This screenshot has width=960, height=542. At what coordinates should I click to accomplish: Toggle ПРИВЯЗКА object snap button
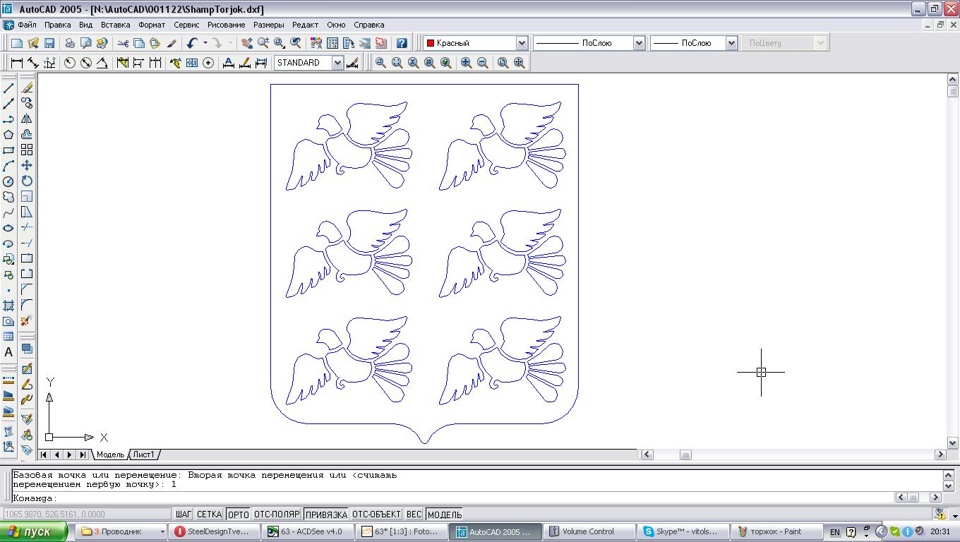pyautogui.click(x=325, y=514)
